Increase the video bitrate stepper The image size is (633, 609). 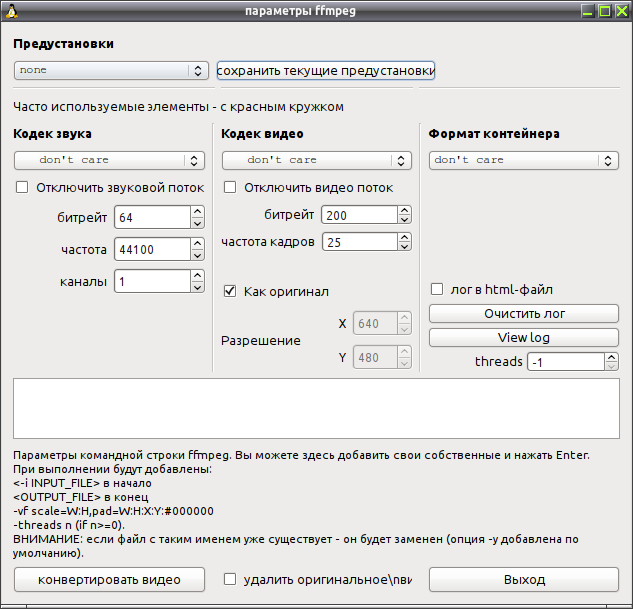click(x=405, y=210)
